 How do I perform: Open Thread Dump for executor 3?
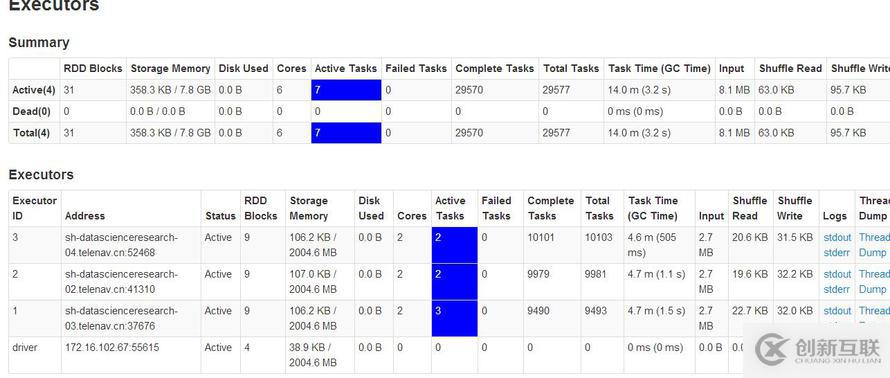tap(874, 245)
